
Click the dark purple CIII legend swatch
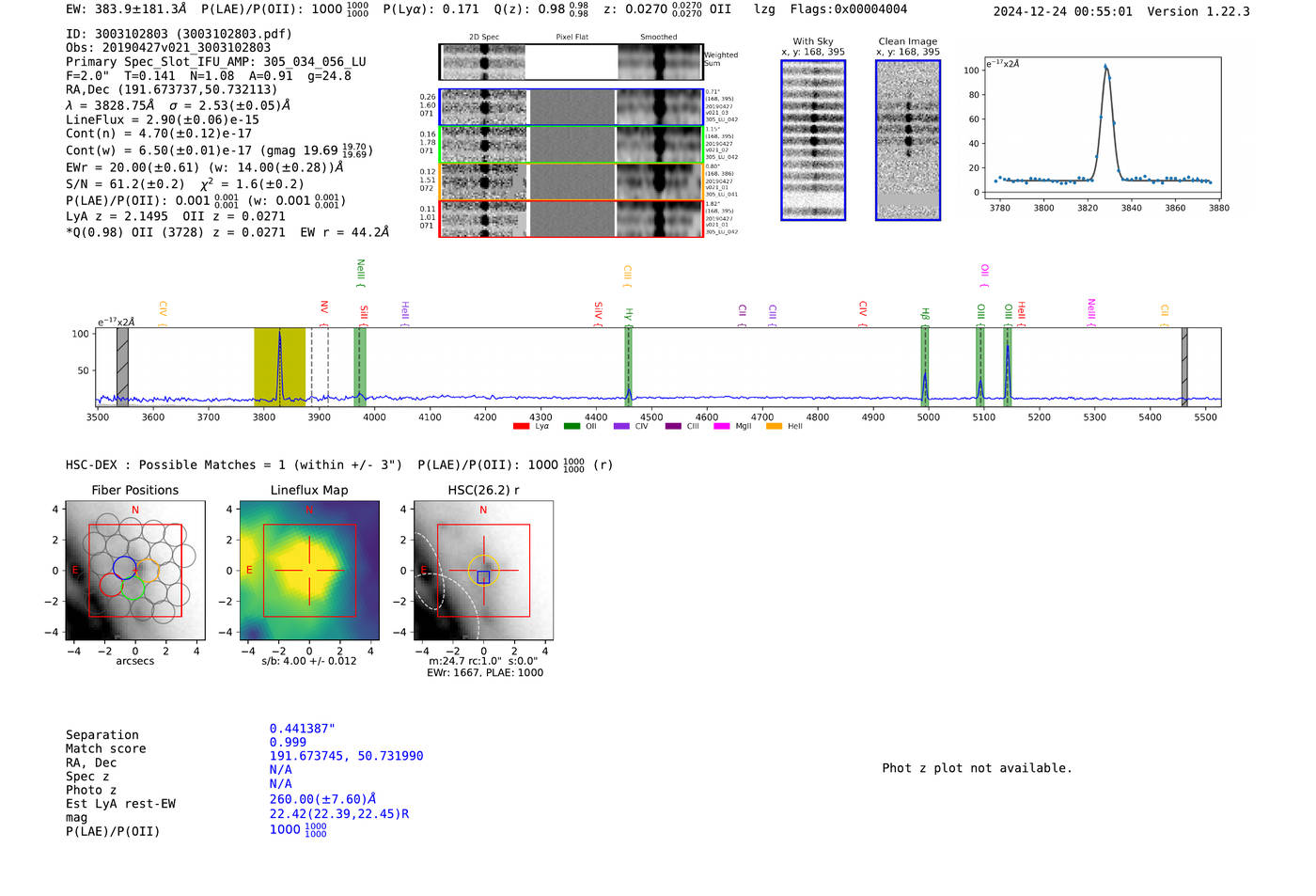click(673, 426)
